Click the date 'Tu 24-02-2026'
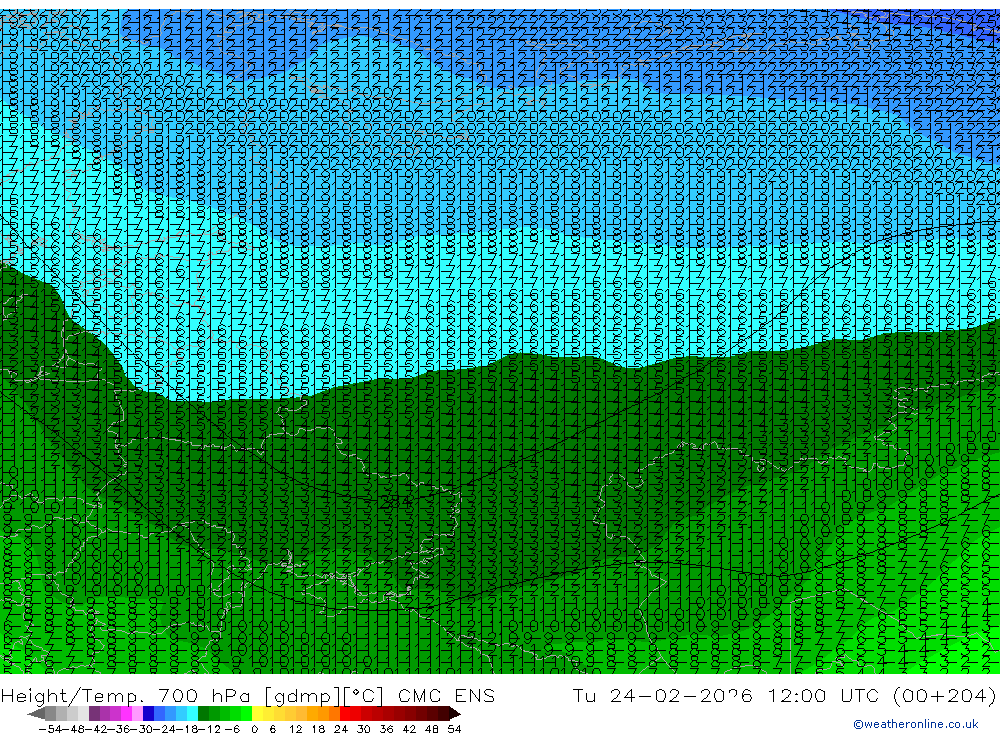Image resolution: width=1000 pixels, height=733 pixels. tap(663, 696)
